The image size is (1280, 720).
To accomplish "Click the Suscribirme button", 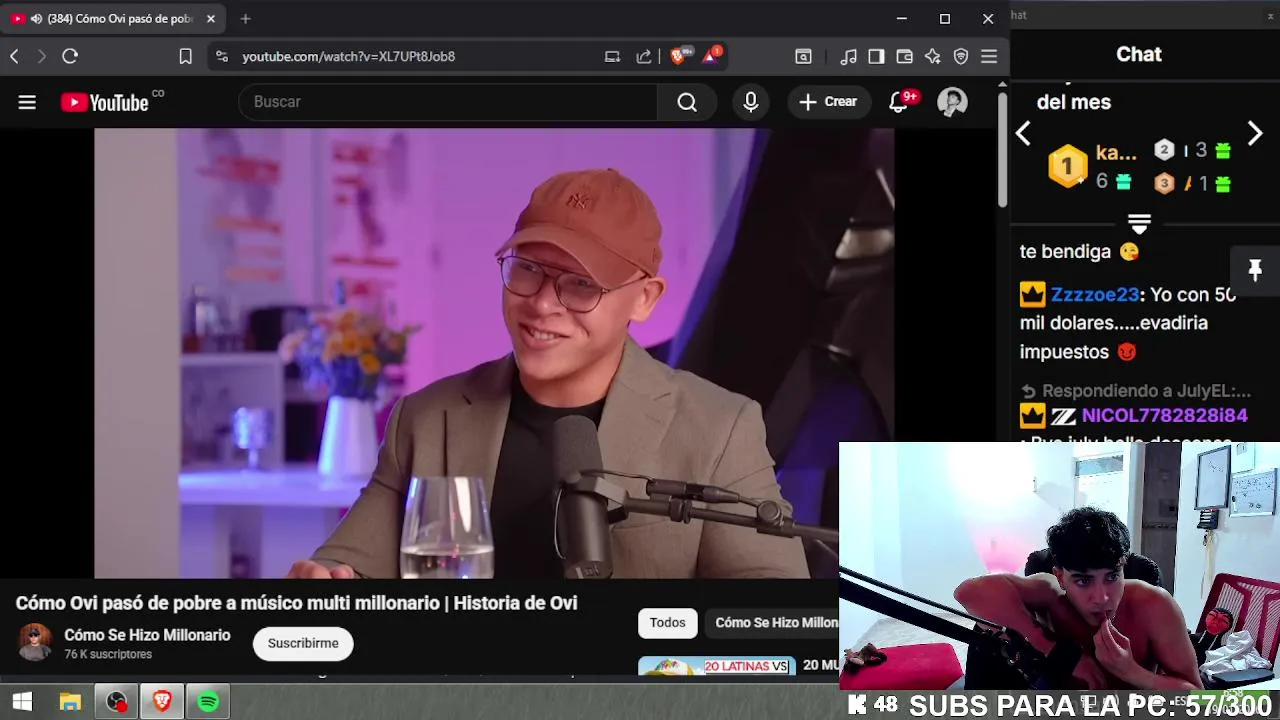I will coord(303,643).
